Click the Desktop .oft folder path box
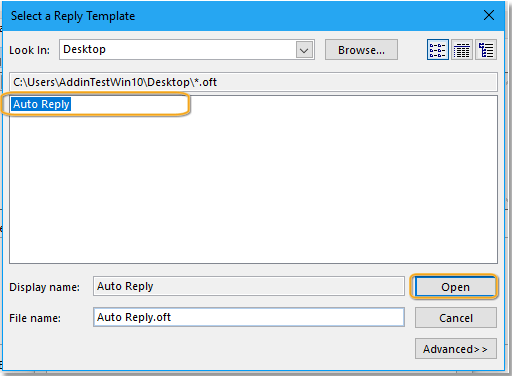Viewport: 512px width, 376px height. pos(253,82)
